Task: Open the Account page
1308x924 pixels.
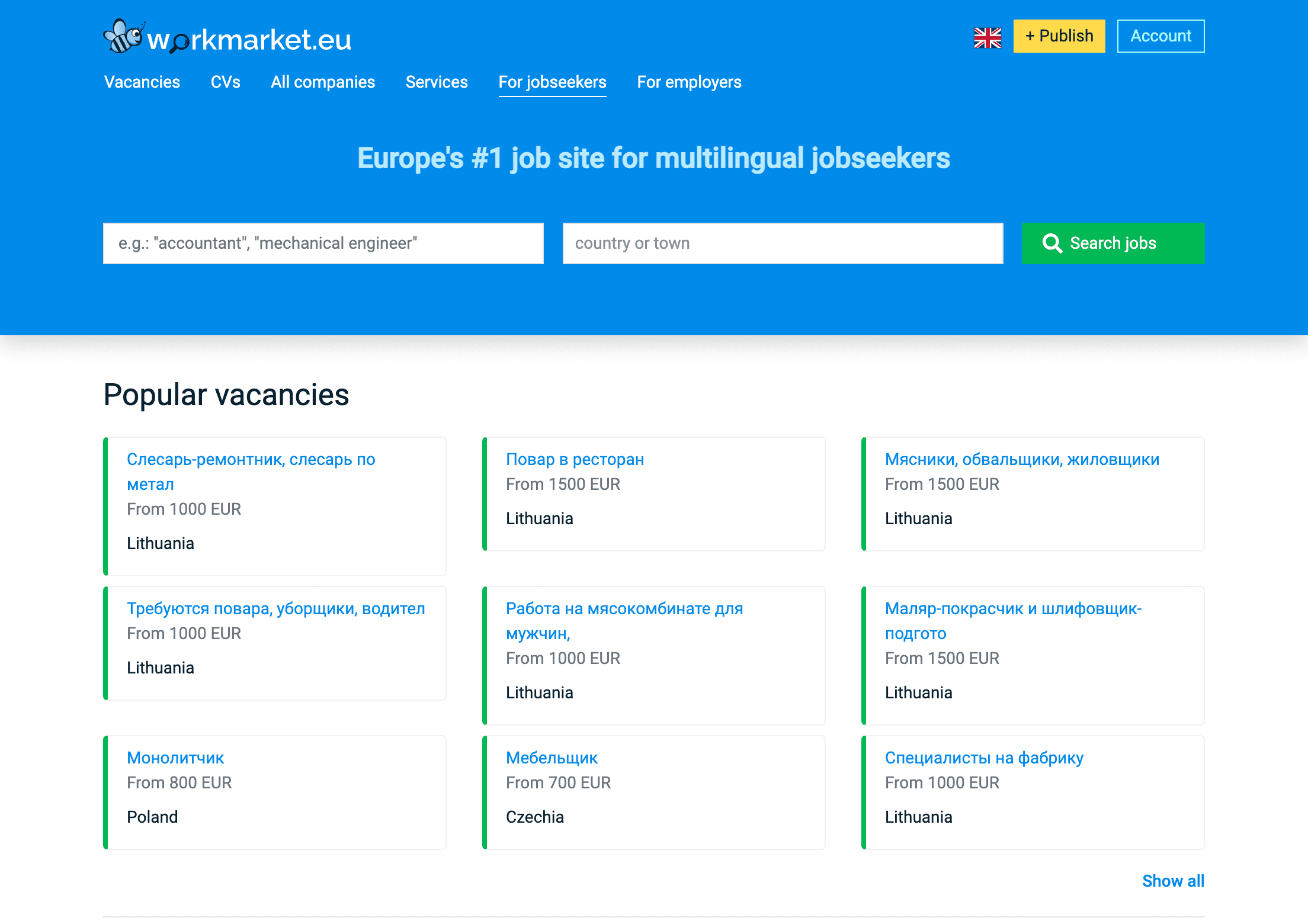Action: [1160, 36]
